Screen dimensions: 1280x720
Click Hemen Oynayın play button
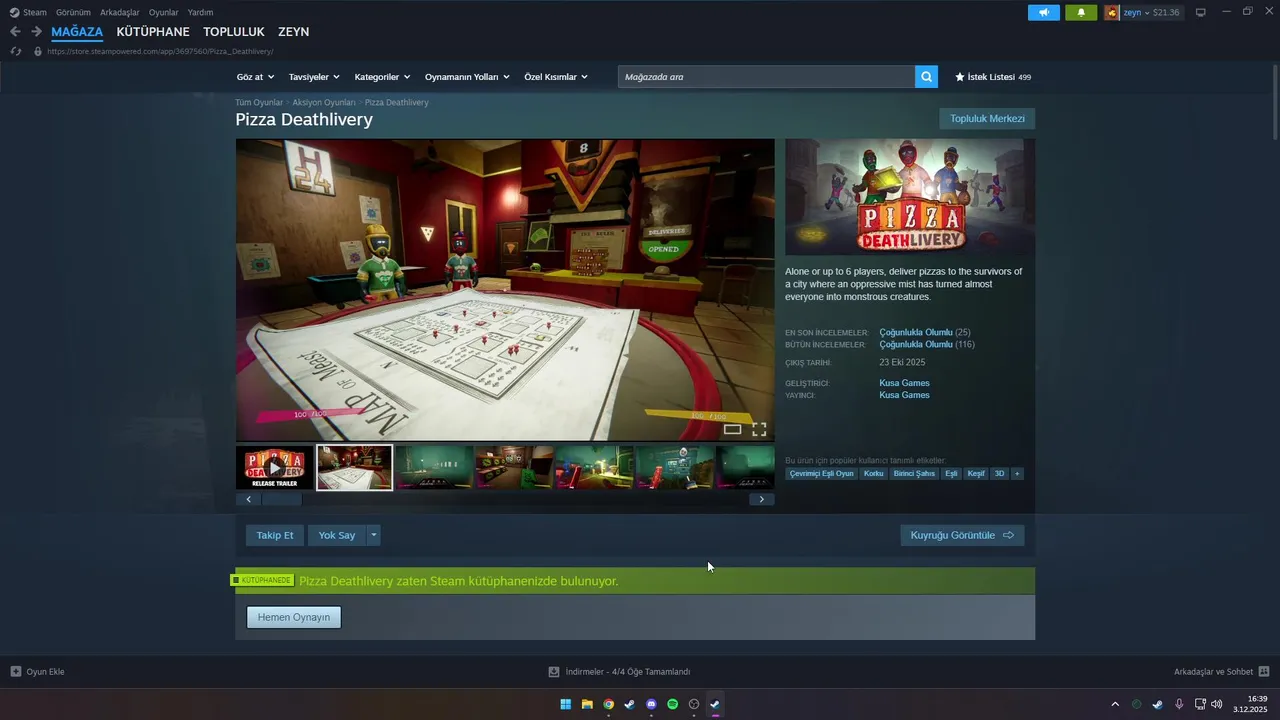(x=294, y=617)
